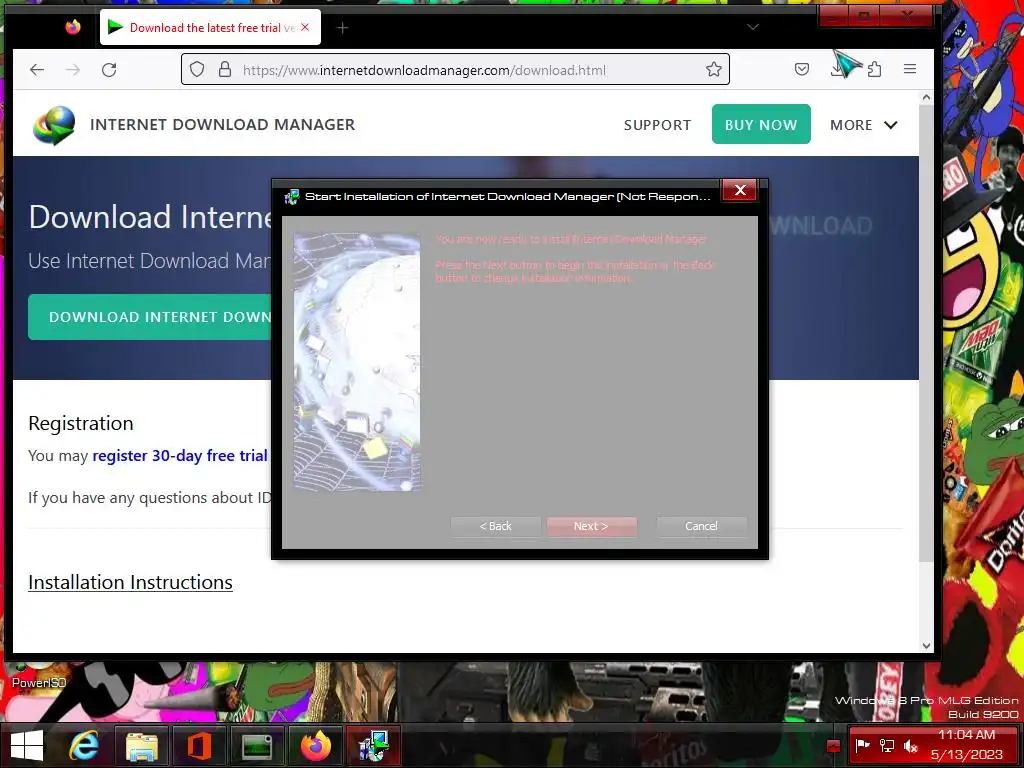Viewport: 1024px width, 768px height.
Task: Open the Save to Pocket icon
Action: pyautogui.click(x=802, y=69)
